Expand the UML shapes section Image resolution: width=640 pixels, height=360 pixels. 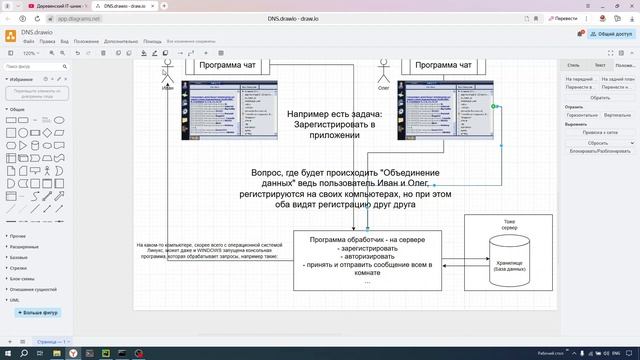13,300
